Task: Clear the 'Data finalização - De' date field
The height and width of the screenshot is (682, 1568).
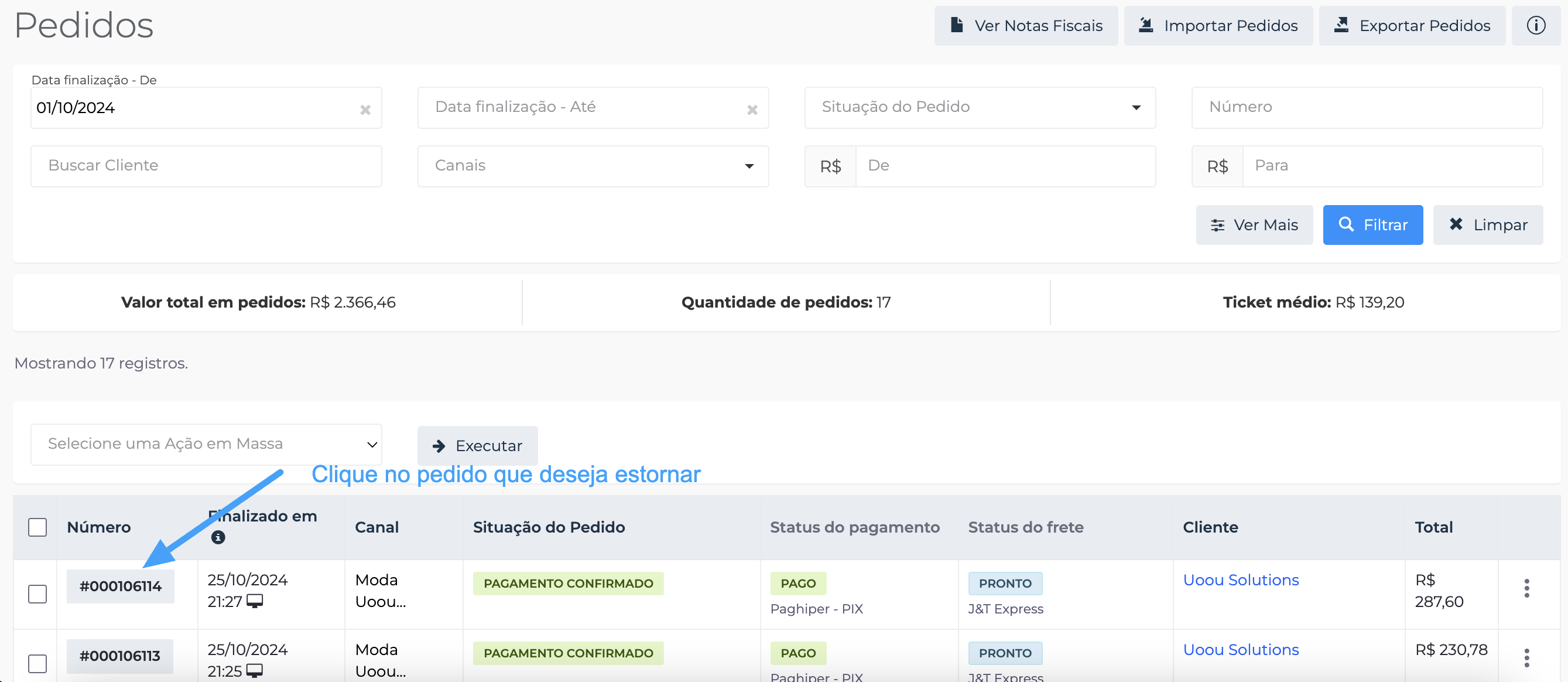Action: tap(365, 110)
